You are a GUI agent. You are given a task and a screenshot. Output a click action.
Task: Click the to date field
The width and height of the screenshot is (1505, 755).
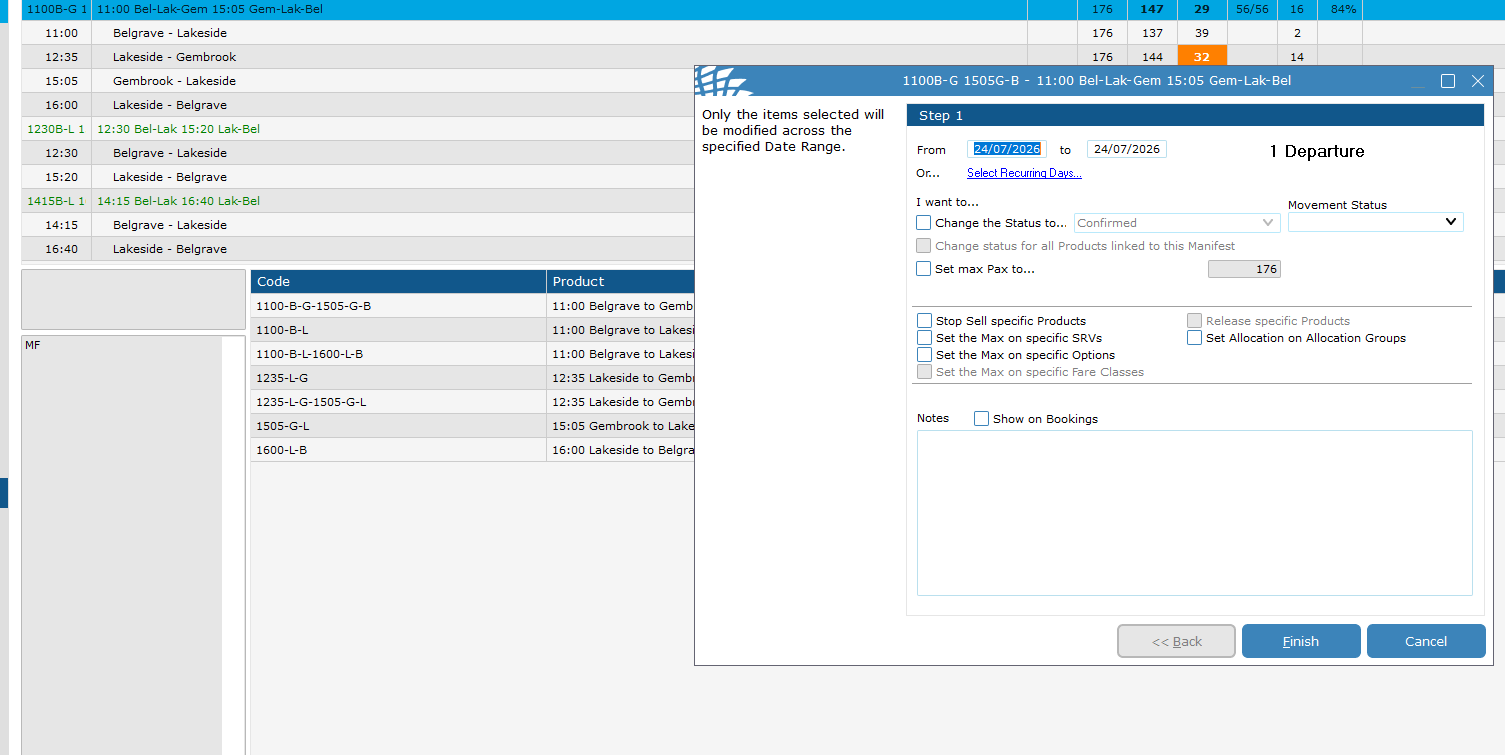pyautogui.click(x=1127, y=149)
